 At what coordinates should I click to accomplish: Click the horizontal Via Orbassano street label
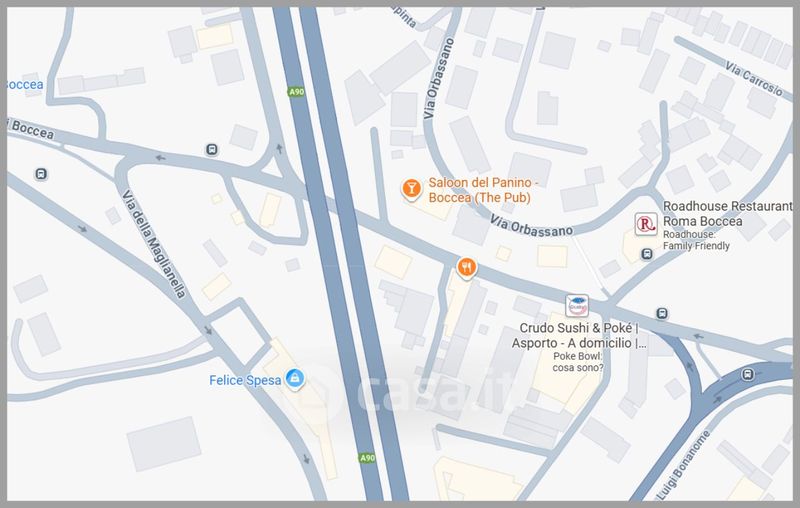[531, 226]
